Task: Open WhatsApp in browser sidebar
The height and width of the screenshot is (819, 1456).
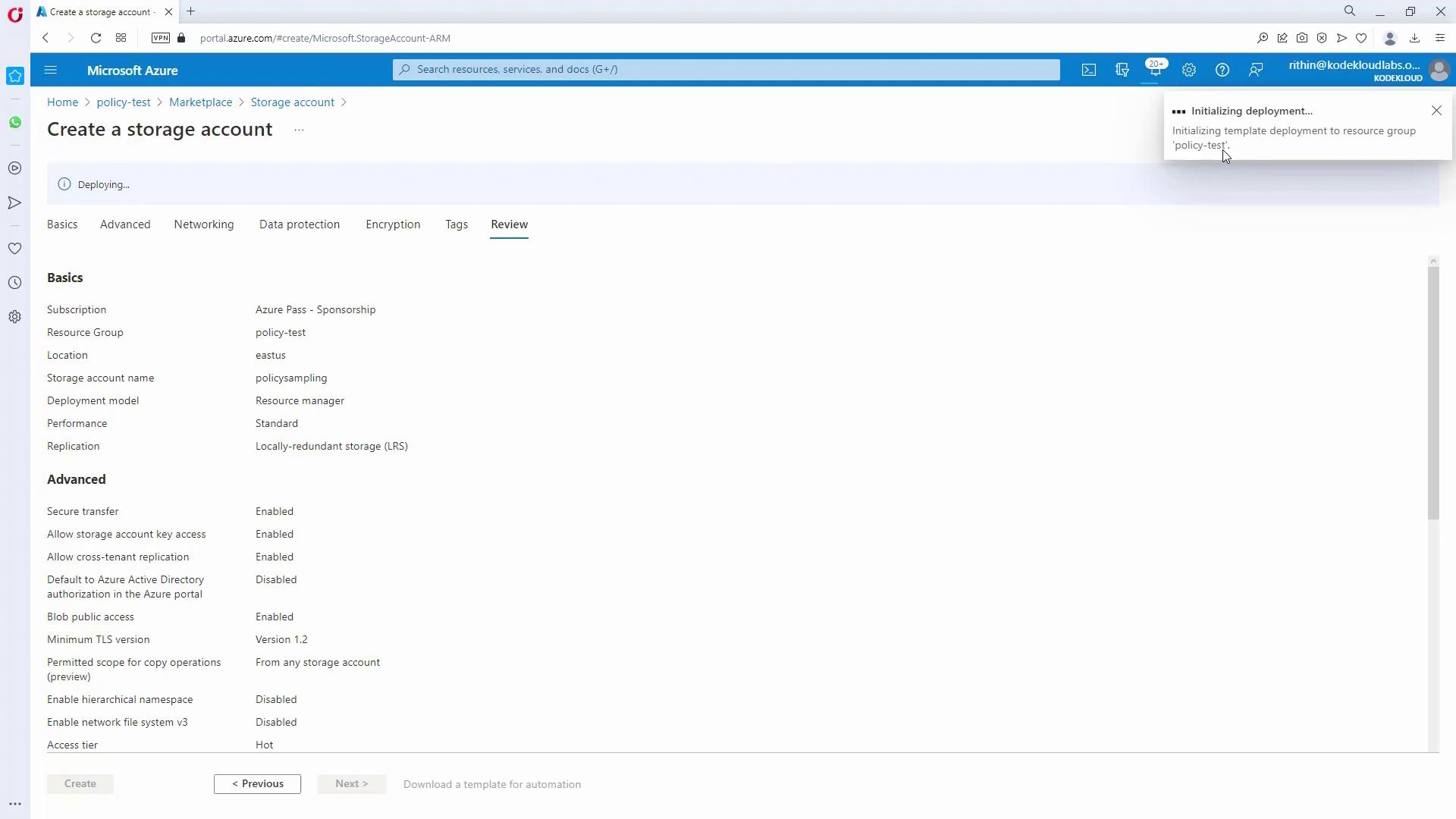Action: 15,122
